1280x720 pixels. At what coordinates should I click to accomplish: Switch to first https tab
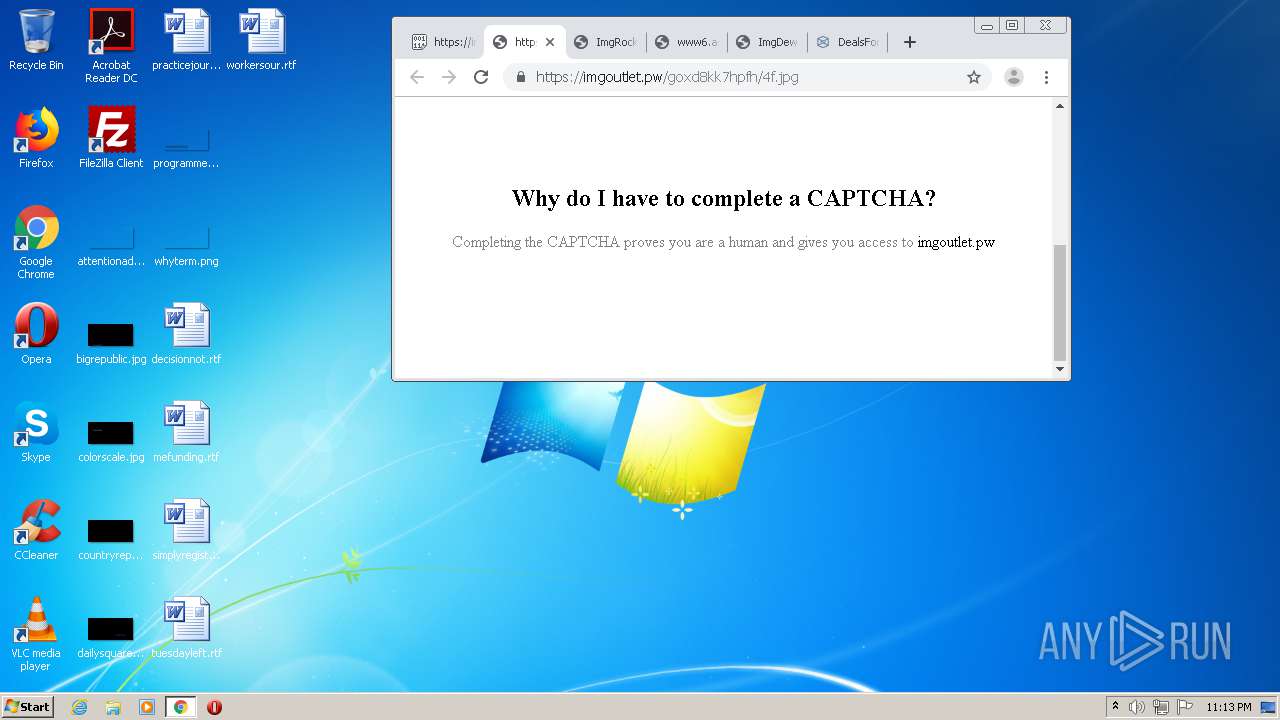[x=443, y=42]
